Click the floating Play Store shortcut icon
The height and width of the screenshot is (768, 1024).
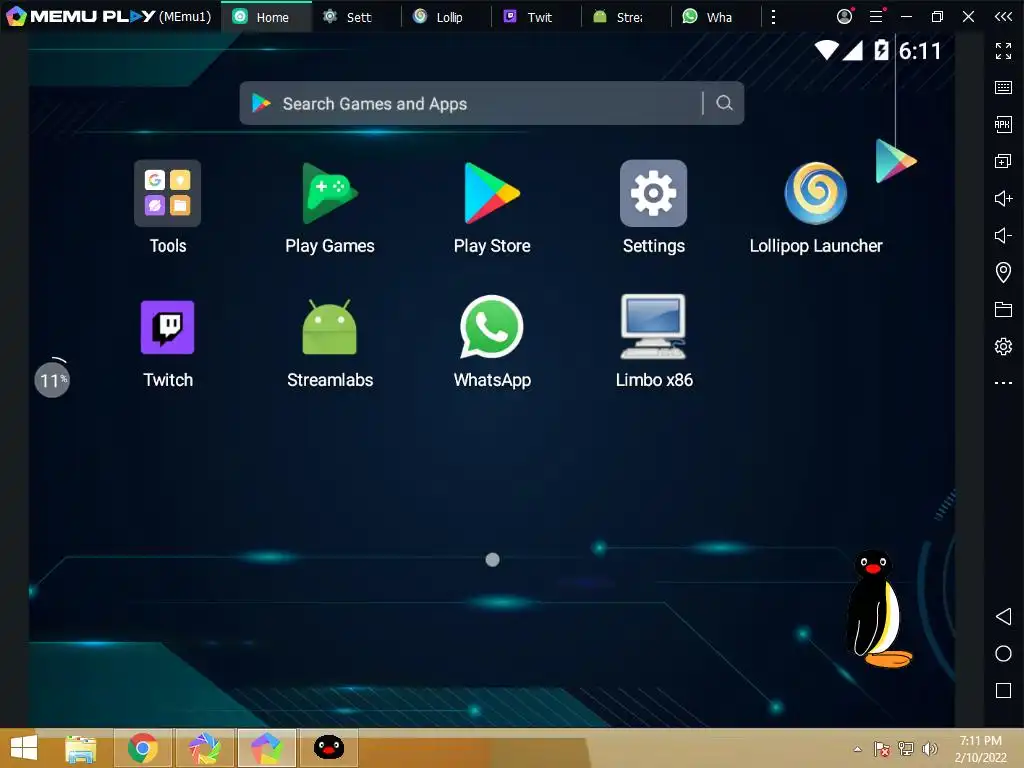tap(895, 161)
